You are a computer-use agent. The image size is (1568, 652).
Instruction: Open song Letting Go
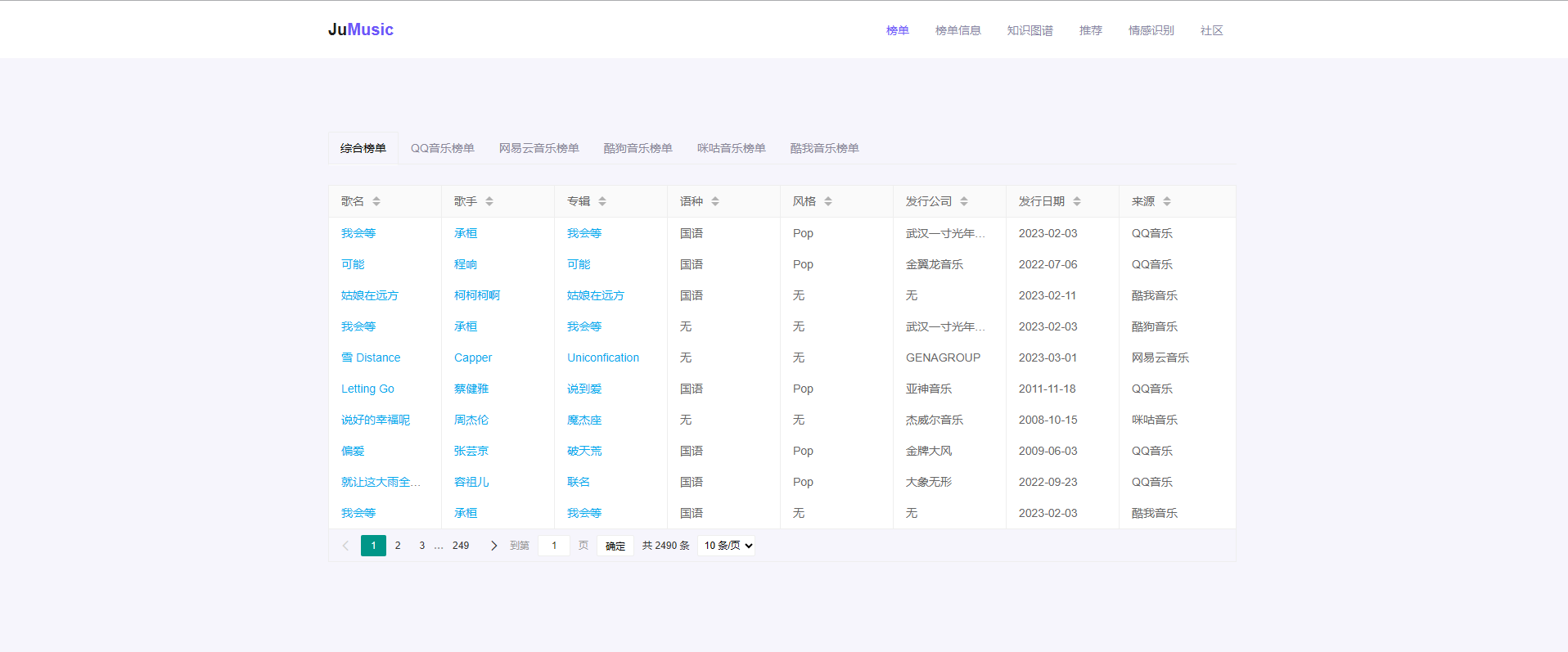[x=367, y=389]
